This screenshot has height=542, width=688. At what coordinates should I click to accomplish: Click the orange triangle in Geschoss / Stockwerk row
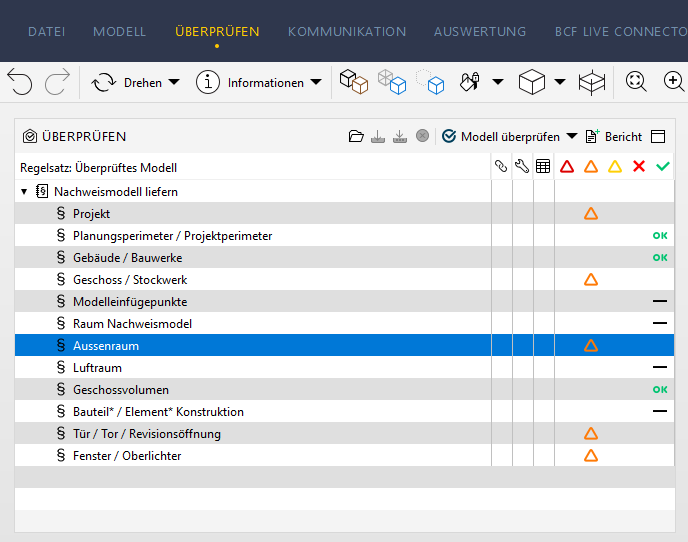tap(591, 280)
